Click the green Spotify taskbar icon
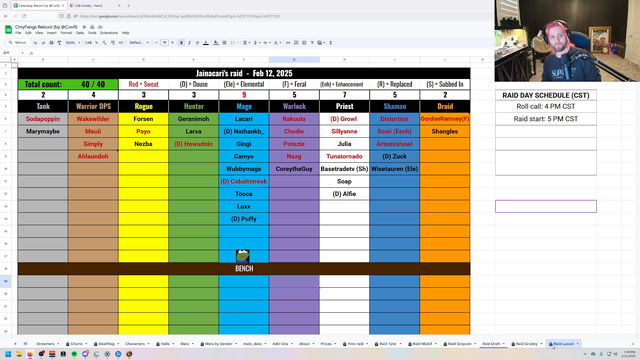640x360 pixels. pos(74,354)
